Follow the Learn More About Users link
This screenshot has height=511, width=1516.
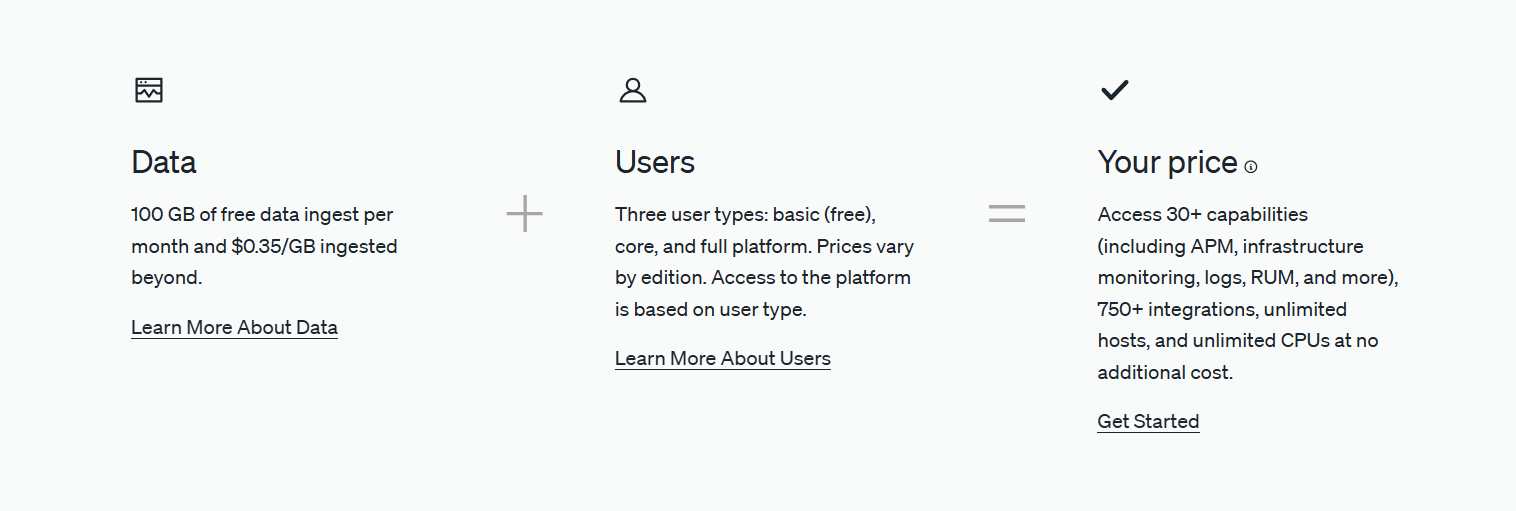(x=723, y=358)
